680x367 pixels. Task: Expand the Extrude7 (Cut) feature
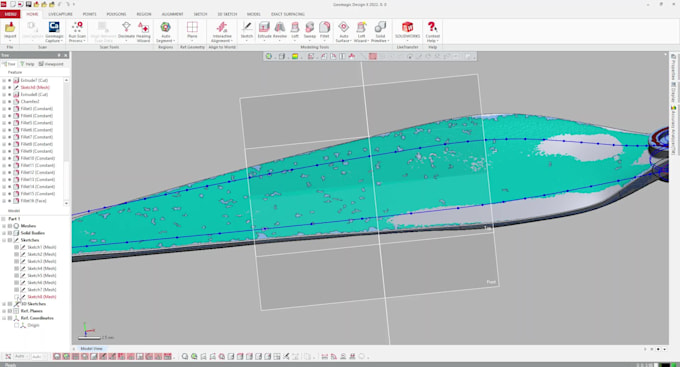click(x=4, y=80)
